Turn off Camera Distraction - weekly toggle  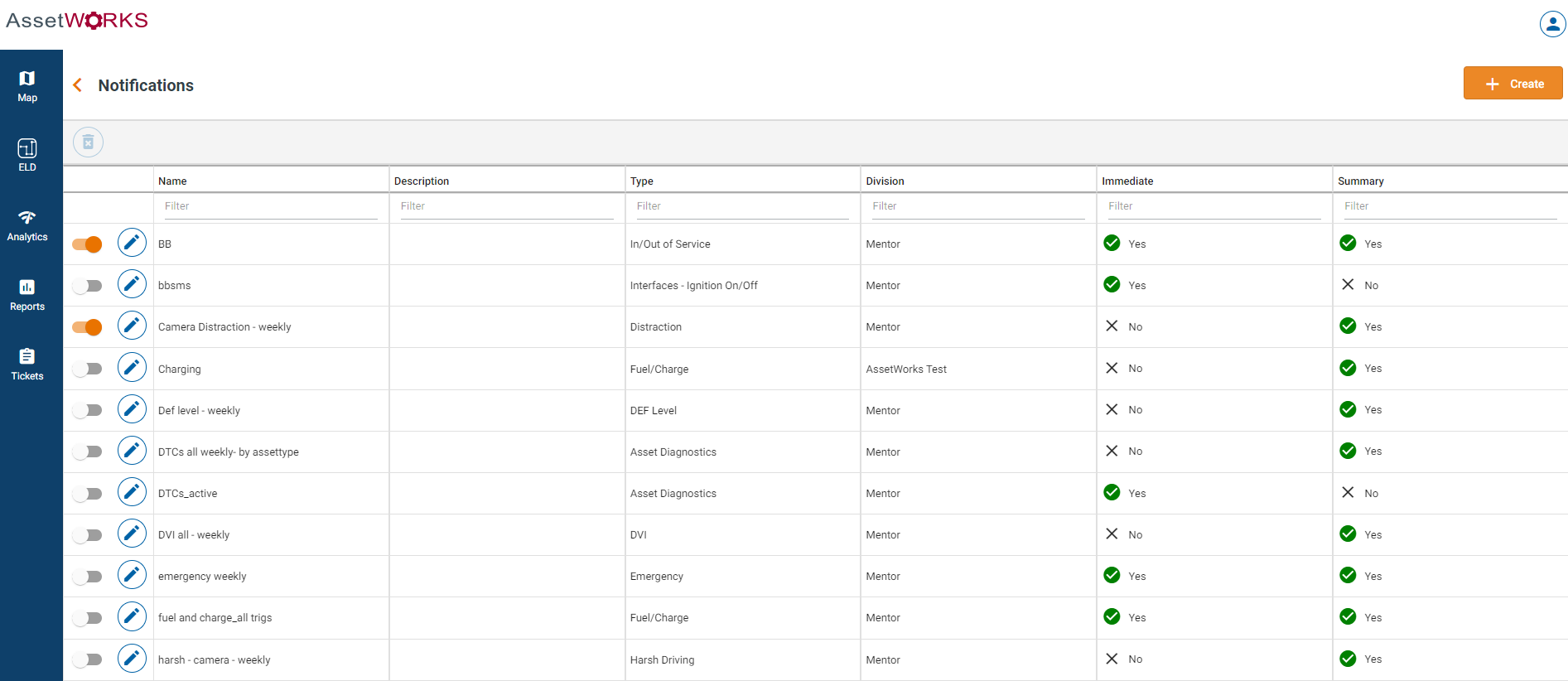click(87, 327)
